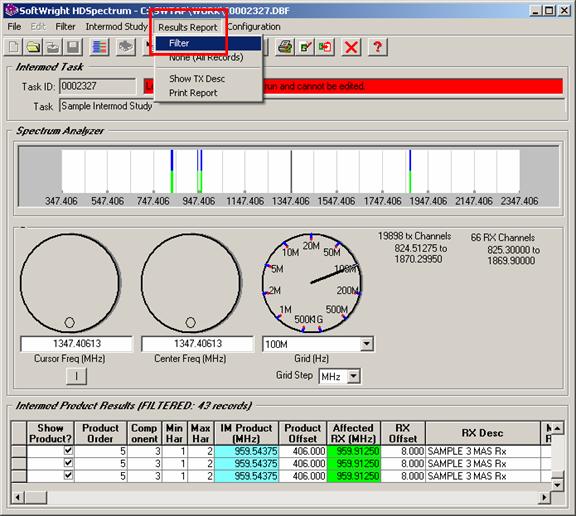Open the Grid Step MHz dropdown

pos(353,376)
